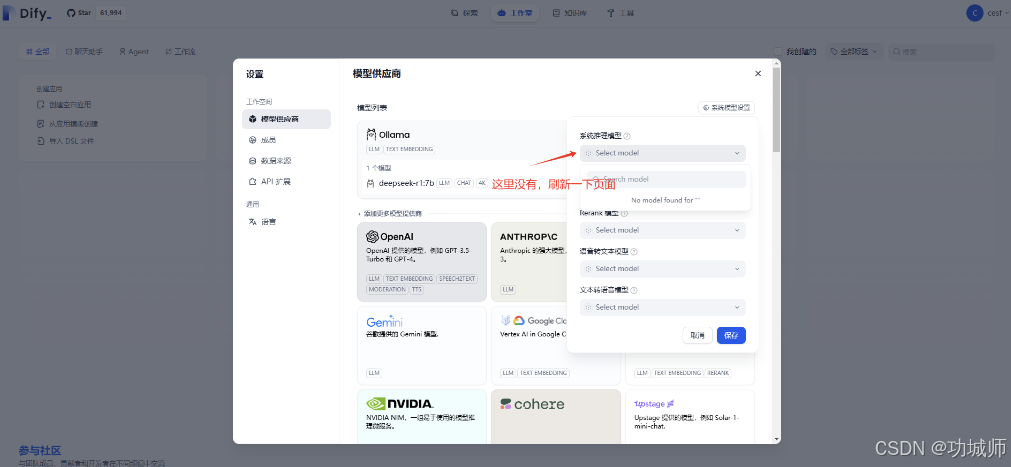Open 语言 via its translate icon

pos(253,222)
